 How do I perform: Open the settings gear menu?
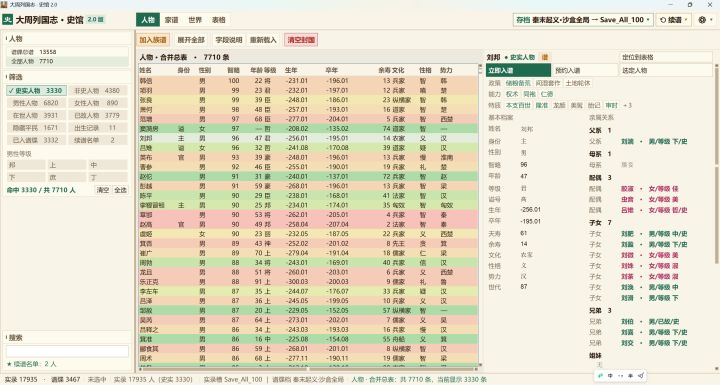pos(705,20)
